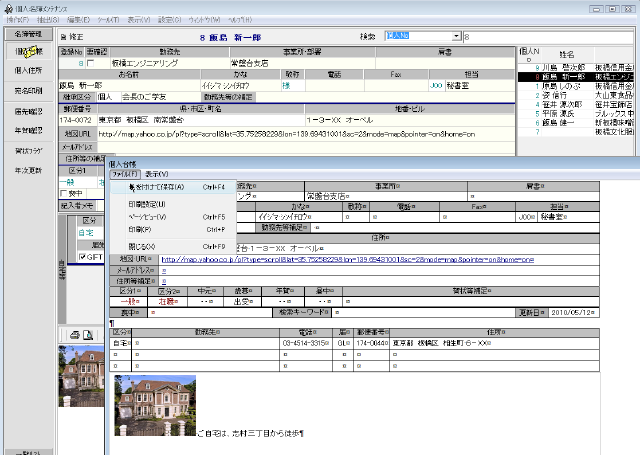The width and height of the screenshot is (640, 455).
Task: Click the search text field containing 8
Action: pyautogui.click(x=548, y=37)
